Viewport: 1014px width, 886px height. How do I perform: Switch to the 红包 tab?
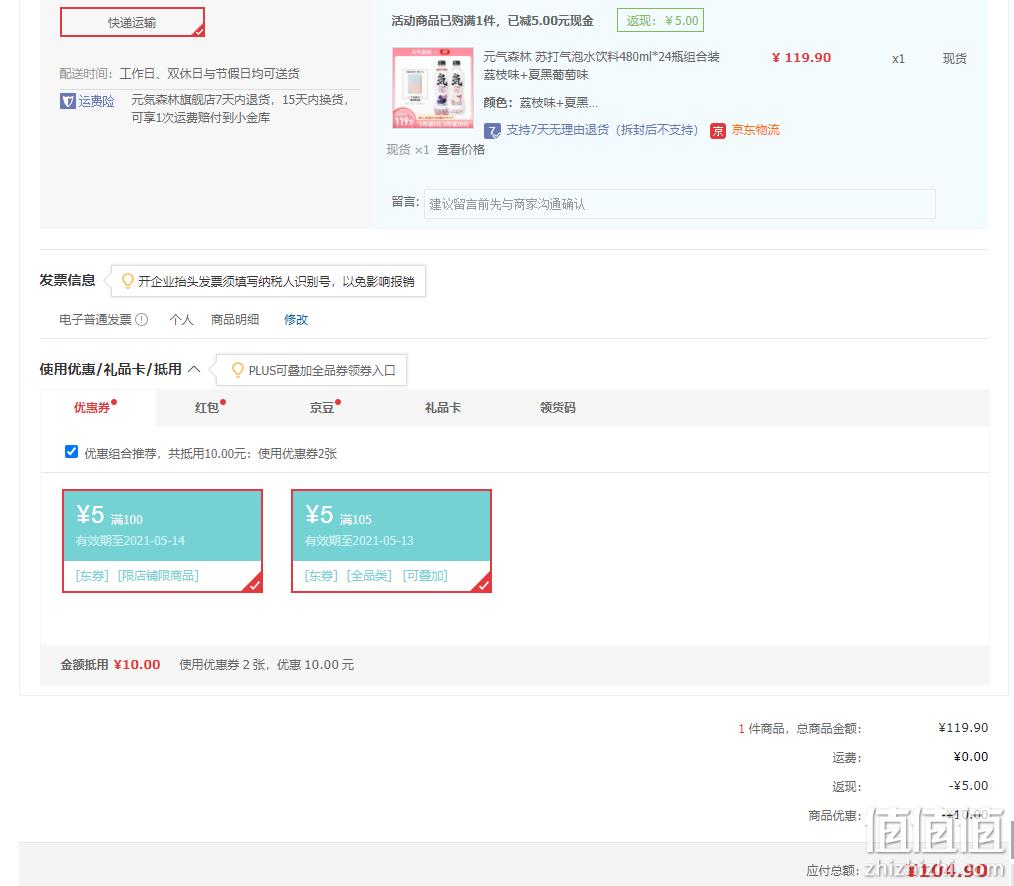(x=207, y=407)
